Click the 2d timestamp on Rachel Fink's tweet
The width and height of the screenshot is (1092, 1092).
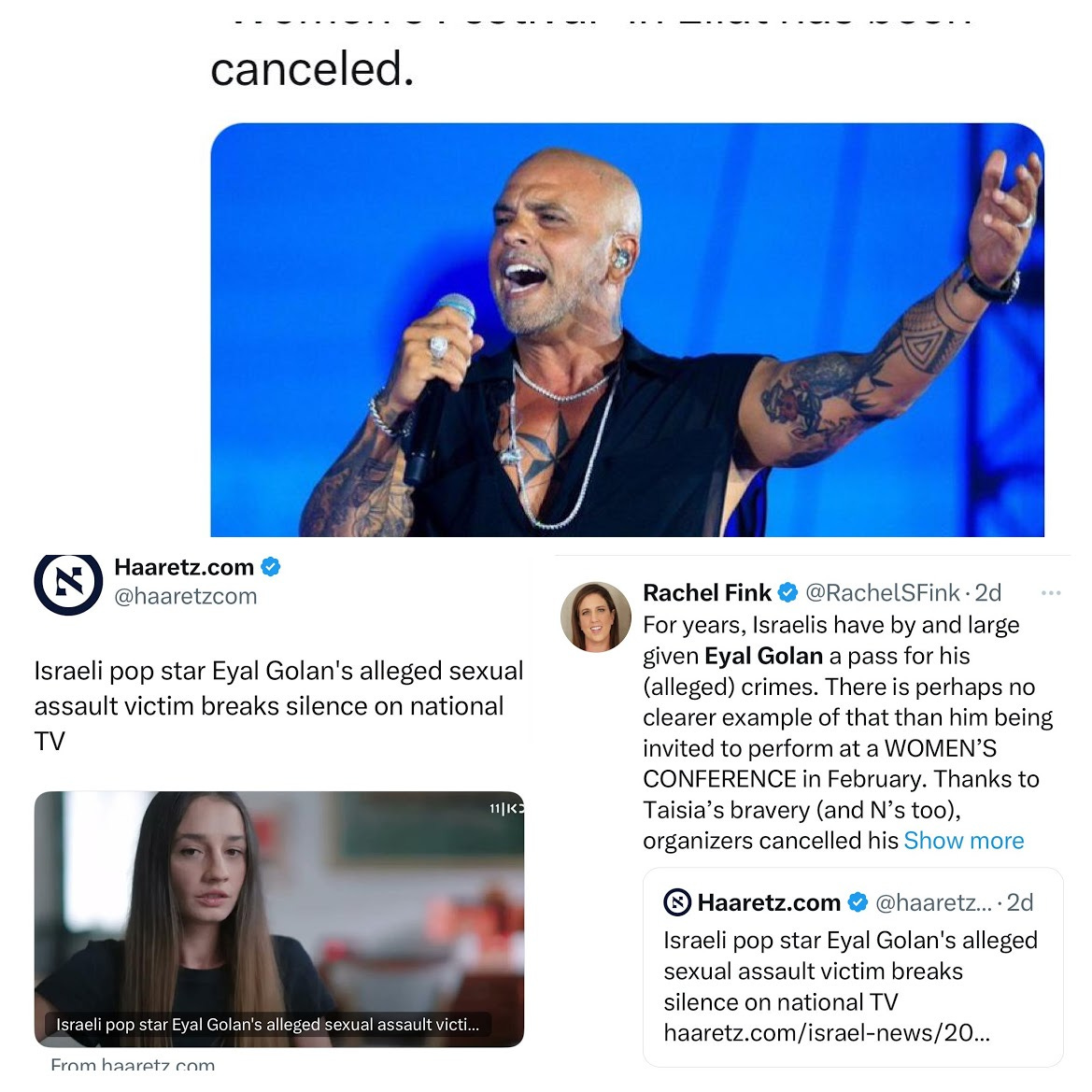point(987,592)
